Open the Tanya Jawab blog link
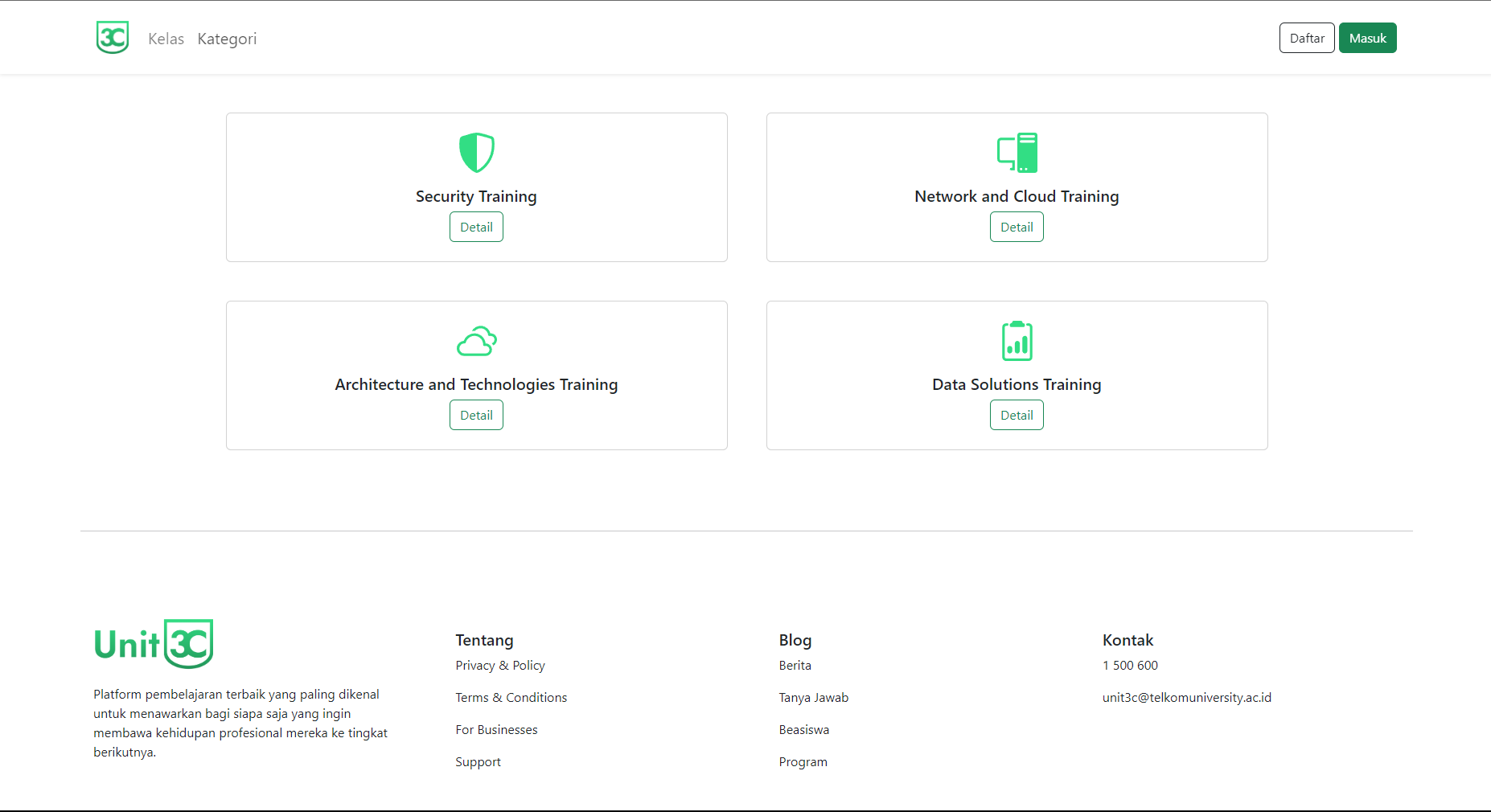This screenshot has width=1491, height=812. [813, 697]
